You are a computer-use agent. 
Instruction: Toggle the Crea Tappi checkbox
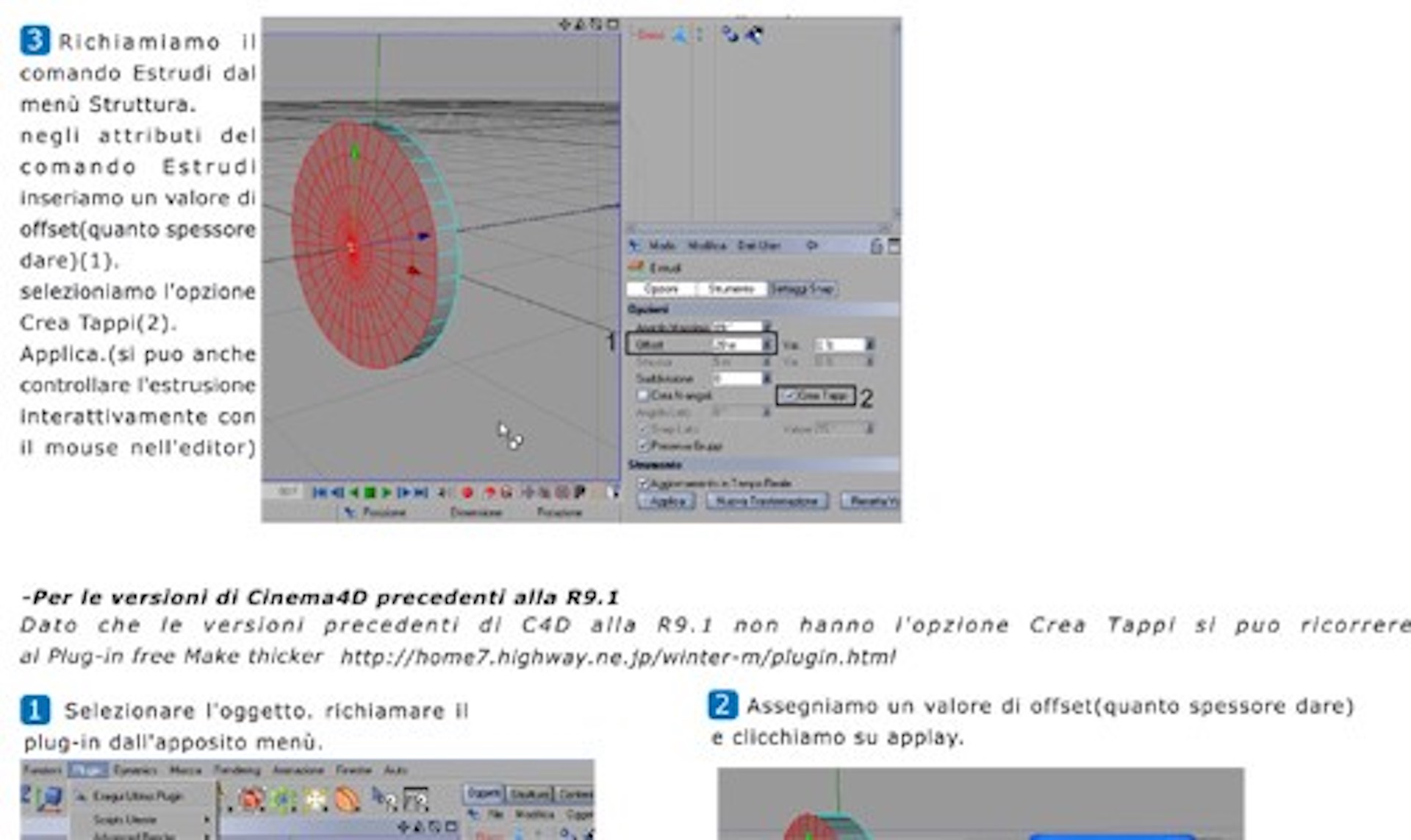[x=789, y=395]
